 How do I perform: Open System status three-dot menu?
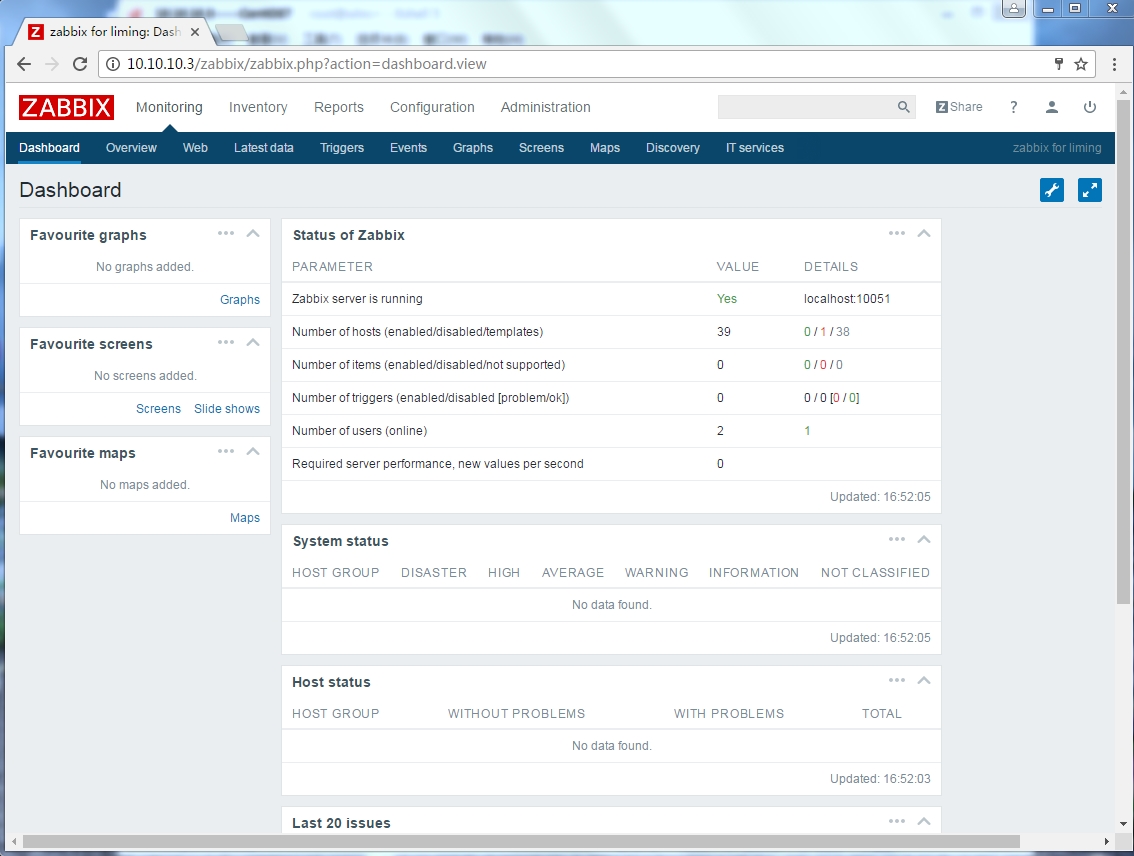coord(897,539)
